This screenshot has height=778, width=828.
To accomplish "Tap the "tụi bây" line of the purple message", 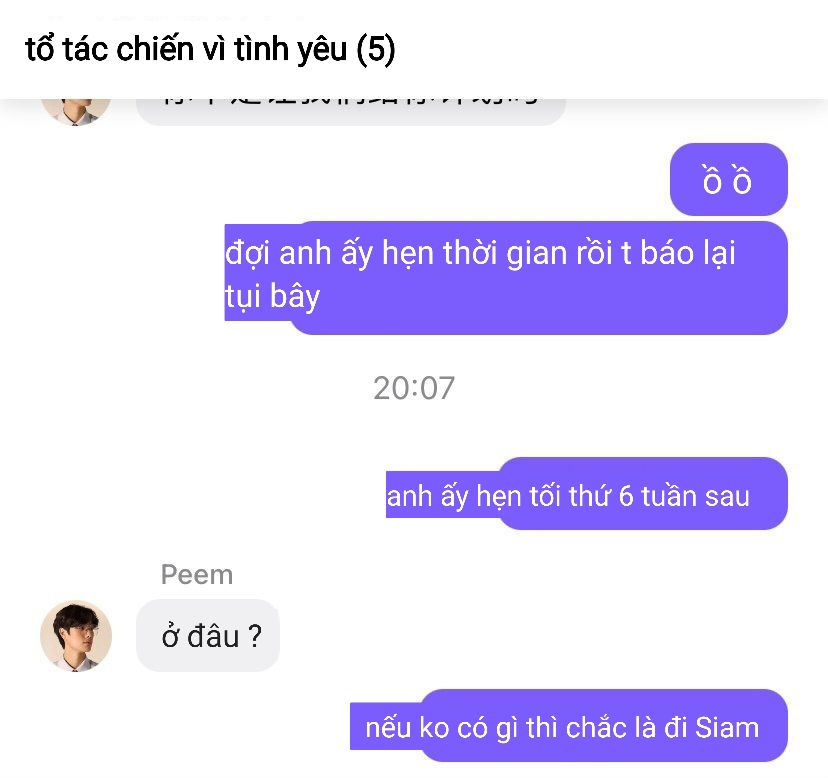I will pyautogui.click(x=272, y=296).
